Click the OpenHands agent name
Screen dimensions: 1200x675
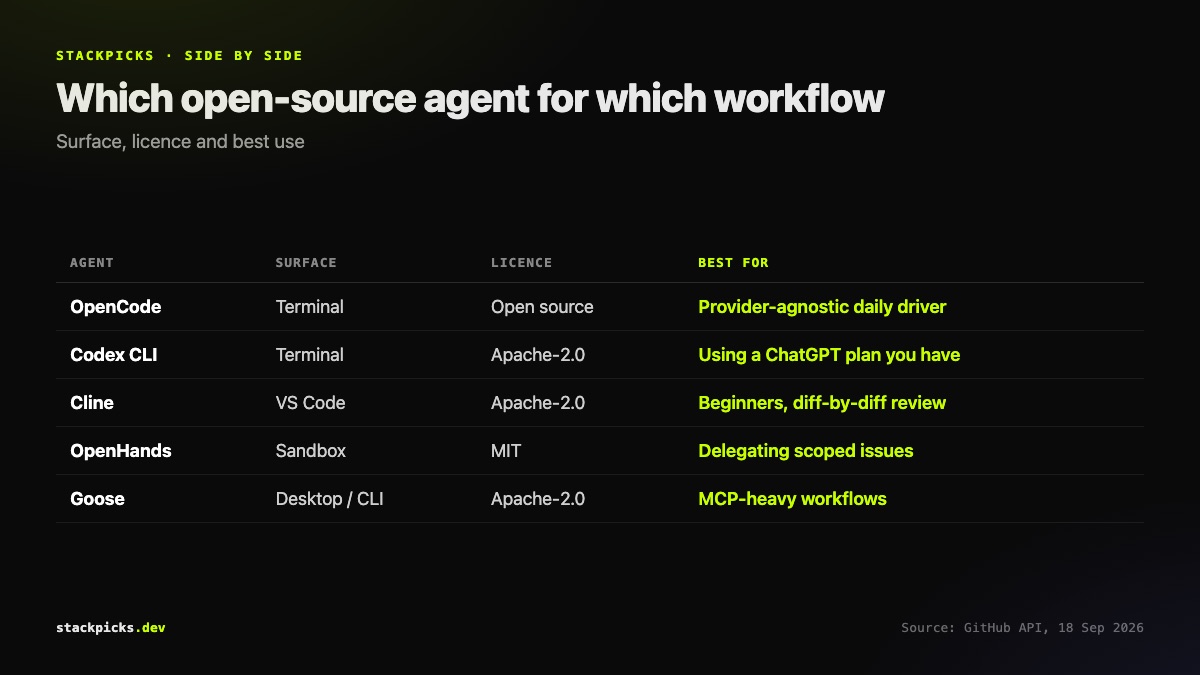click(121, 451)
